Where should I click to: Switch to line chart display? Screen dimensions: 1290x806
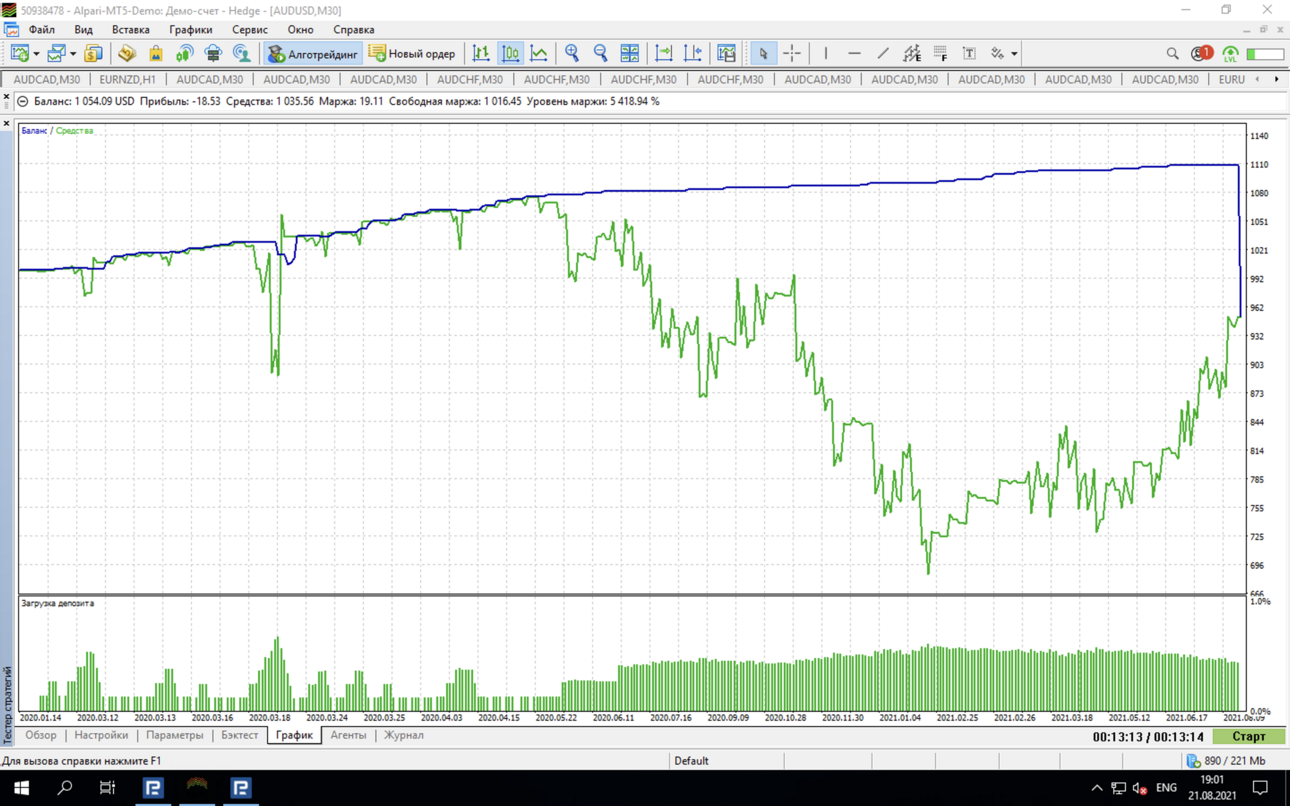click(539, 53)
